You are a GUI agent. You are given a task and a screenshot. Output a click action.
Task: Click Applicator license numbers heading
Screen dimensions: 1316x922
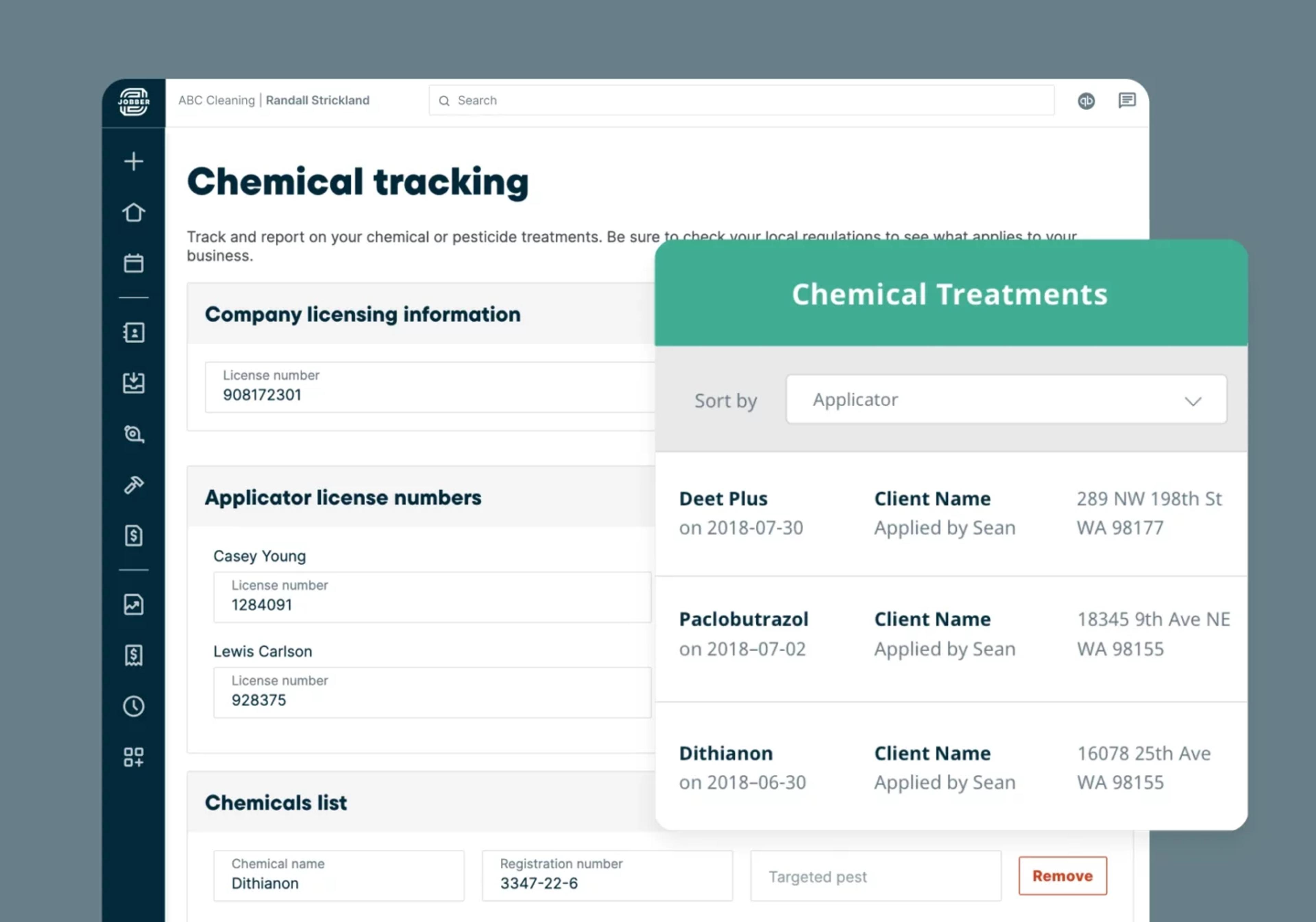tap(343, 497)
